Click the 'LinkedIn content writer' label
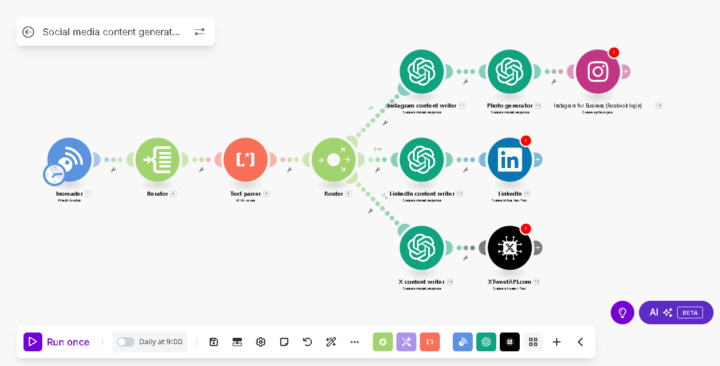Viewport: 720px width, 366px height. click(422, 194)
